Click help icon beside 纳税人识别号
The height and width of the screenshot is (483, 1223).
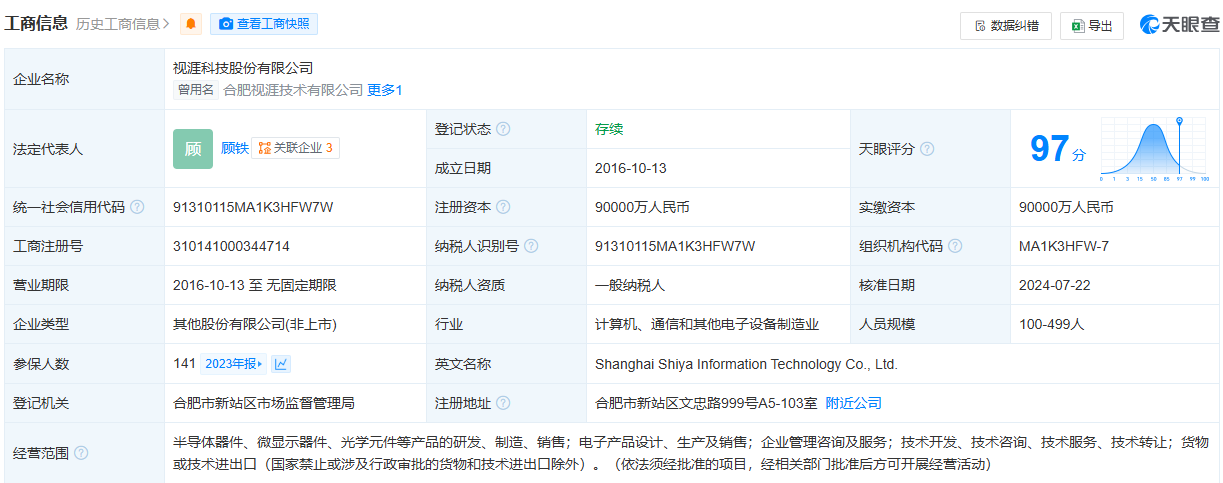coord(531,246)
